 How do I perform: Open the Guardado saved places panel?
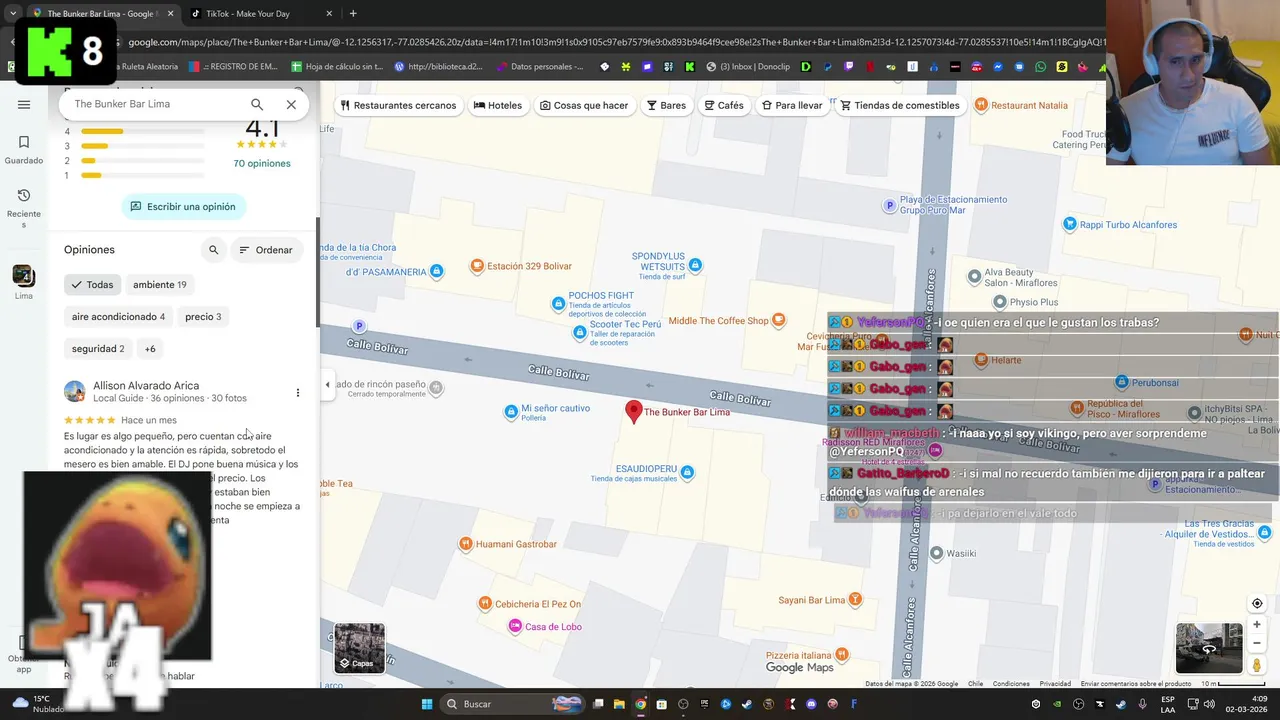tap(24, 150)
